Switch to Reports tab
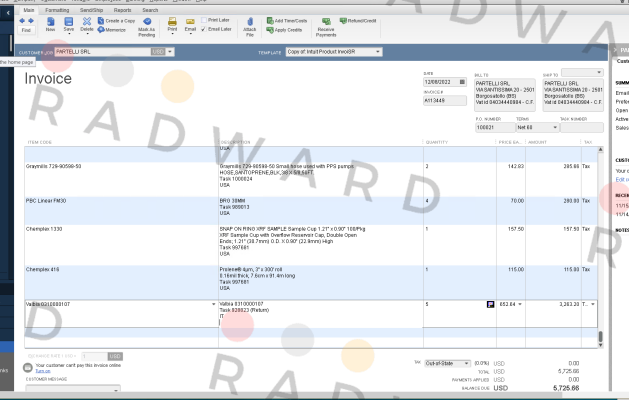The image size is (629, 400). click(122, 10)
